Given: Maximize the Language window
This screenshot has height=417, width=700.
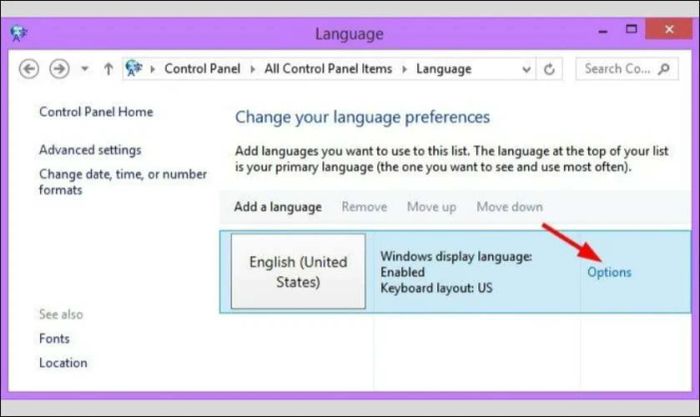Looking at the screenshot, I should (631, 29).
